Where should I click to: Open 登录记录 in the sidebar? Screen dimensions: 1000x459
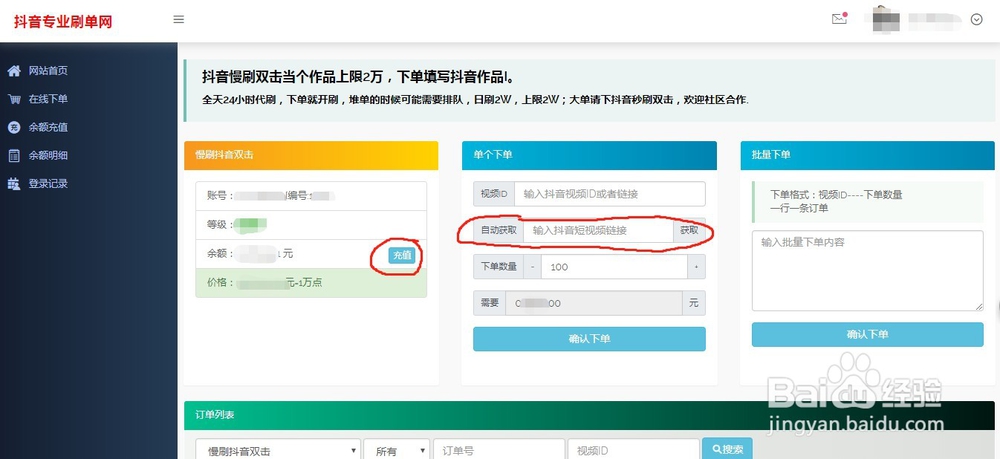click(x=48, y=184)
